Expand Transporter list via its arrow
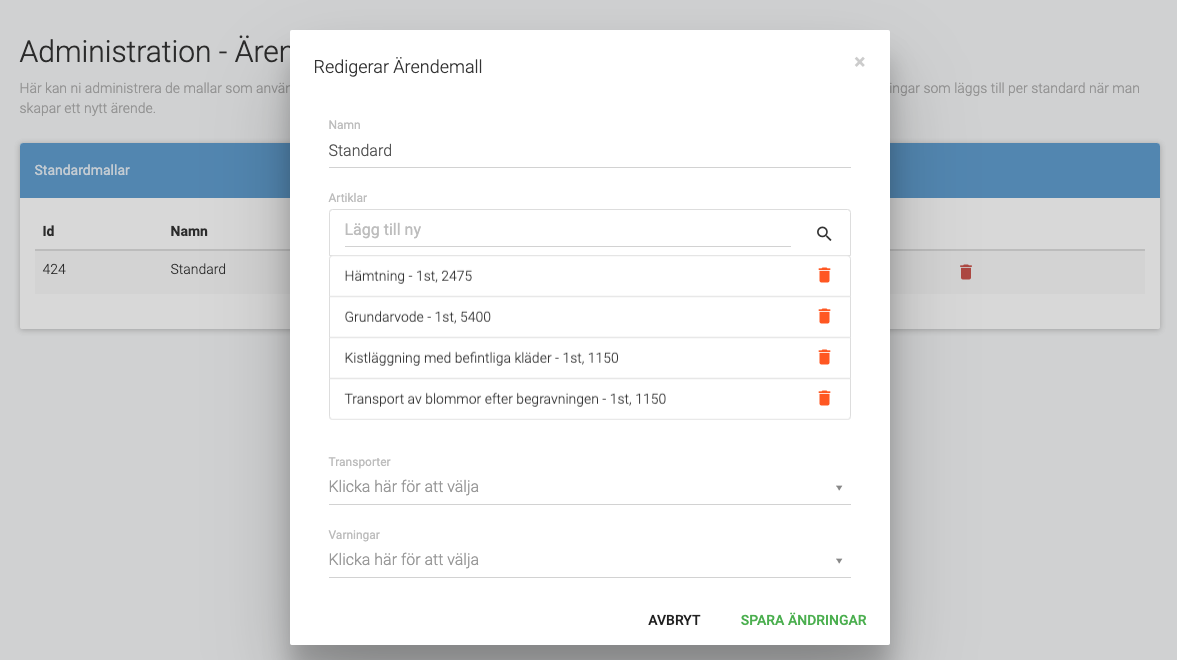The image size is (1177, 660). click(x=838, y=488)
